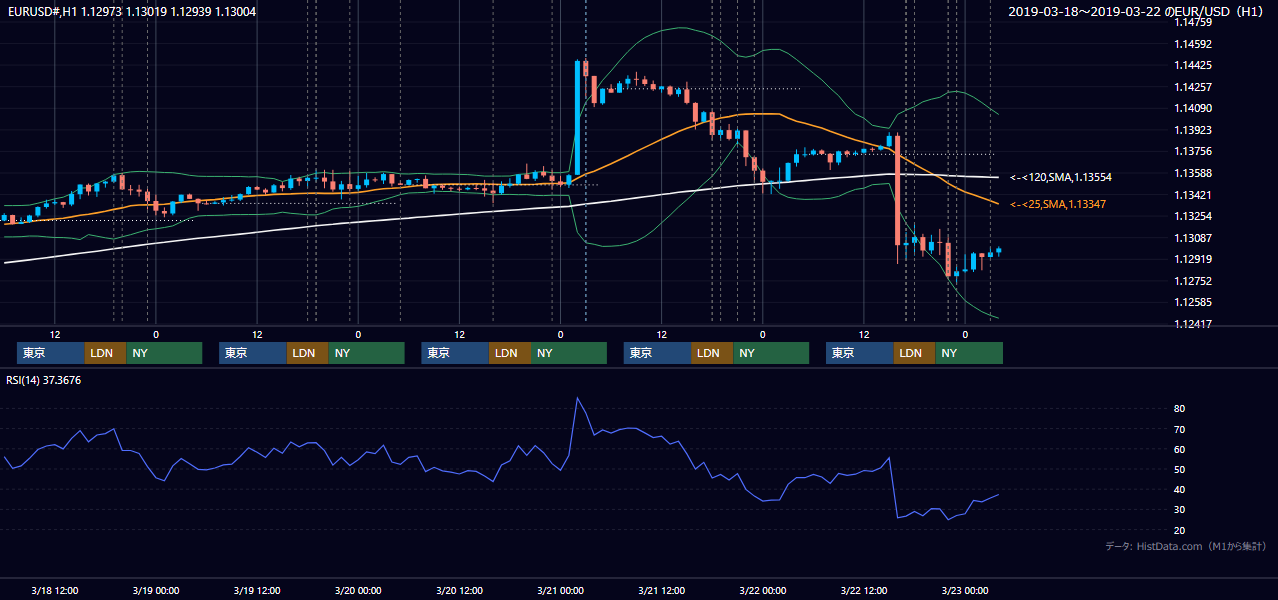Select the 3/22 12:00 time axis marker

pyautogui.click(x=863, y=590)
